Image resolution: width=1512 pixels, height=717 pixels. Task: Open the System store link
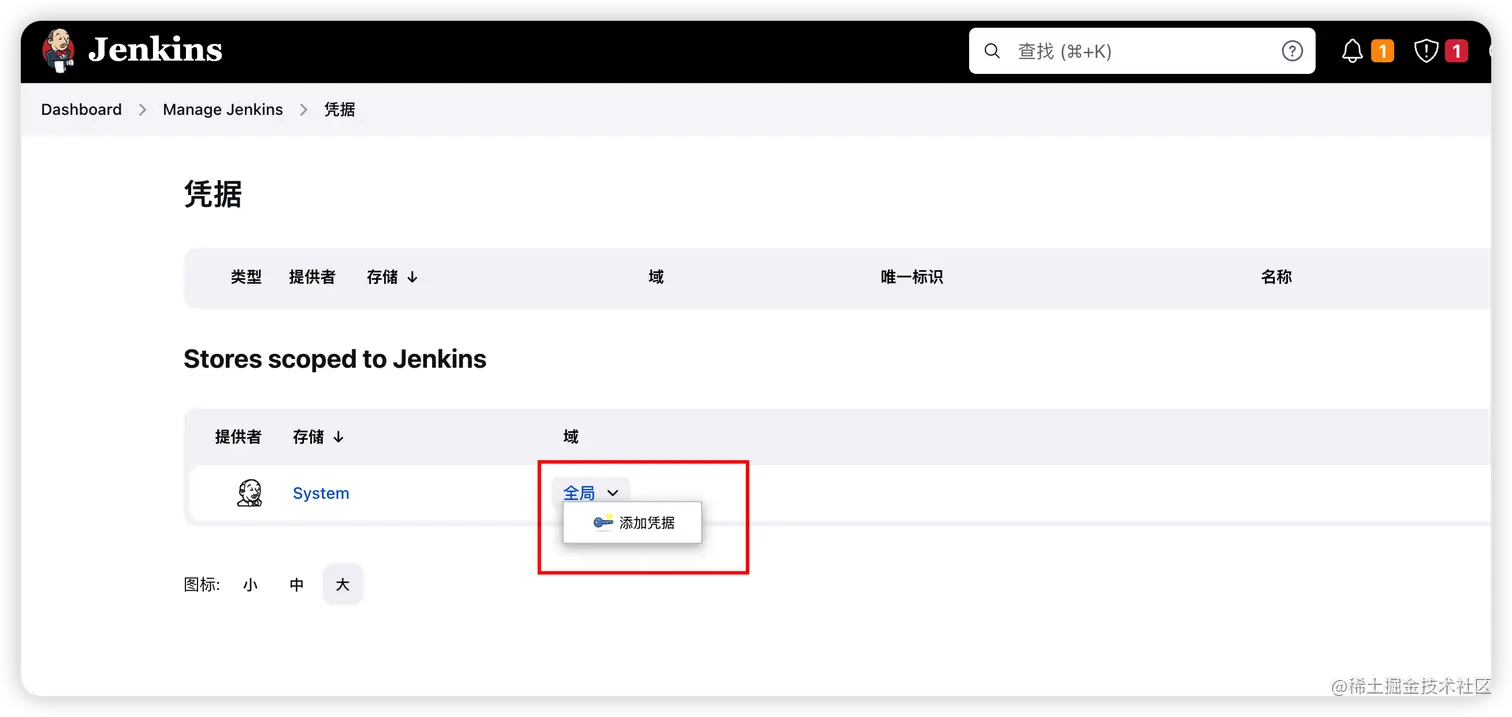click(x=321, y=493)
